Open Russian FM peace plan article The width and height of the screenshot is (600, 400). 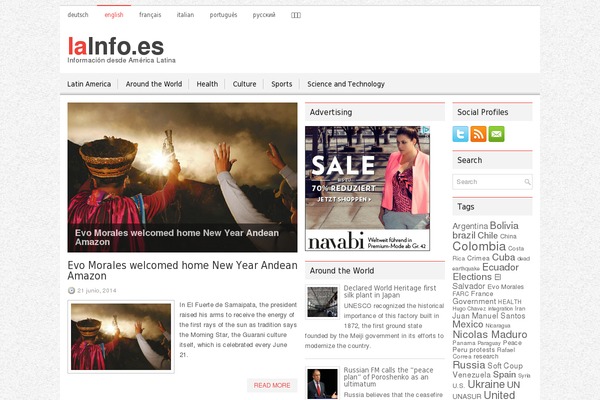[388, 377]
